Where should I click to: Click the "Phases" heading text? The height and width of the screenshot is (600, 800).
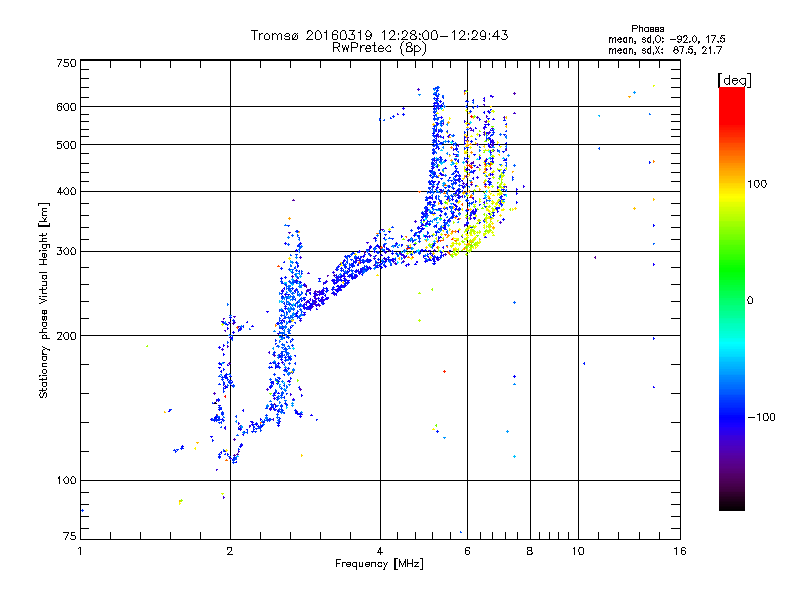(647, 29)
